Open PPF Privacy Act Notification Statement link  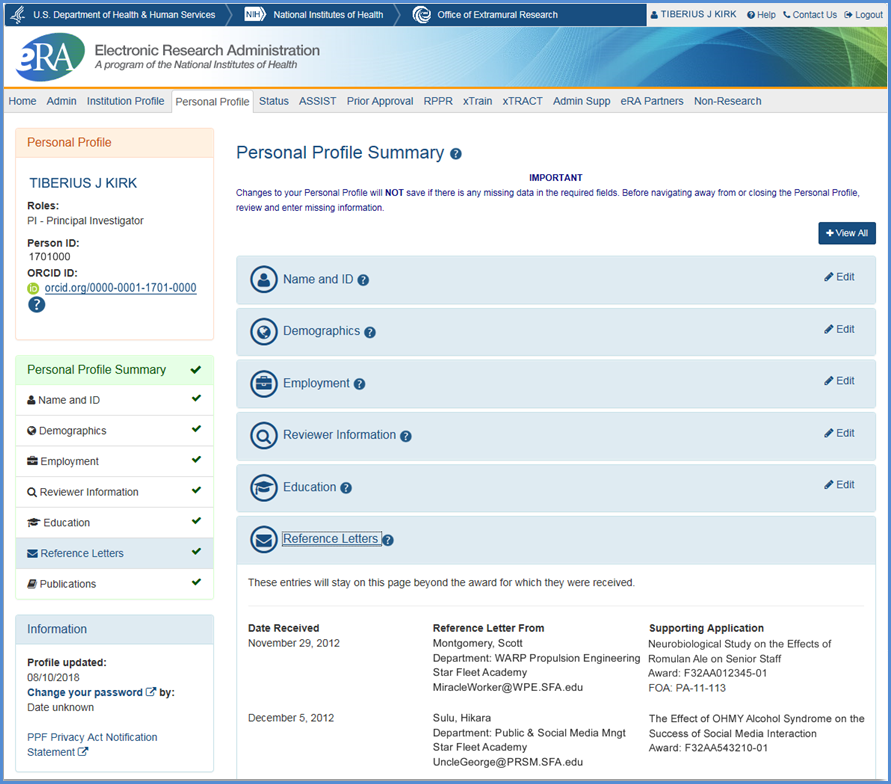coord(92,744)
